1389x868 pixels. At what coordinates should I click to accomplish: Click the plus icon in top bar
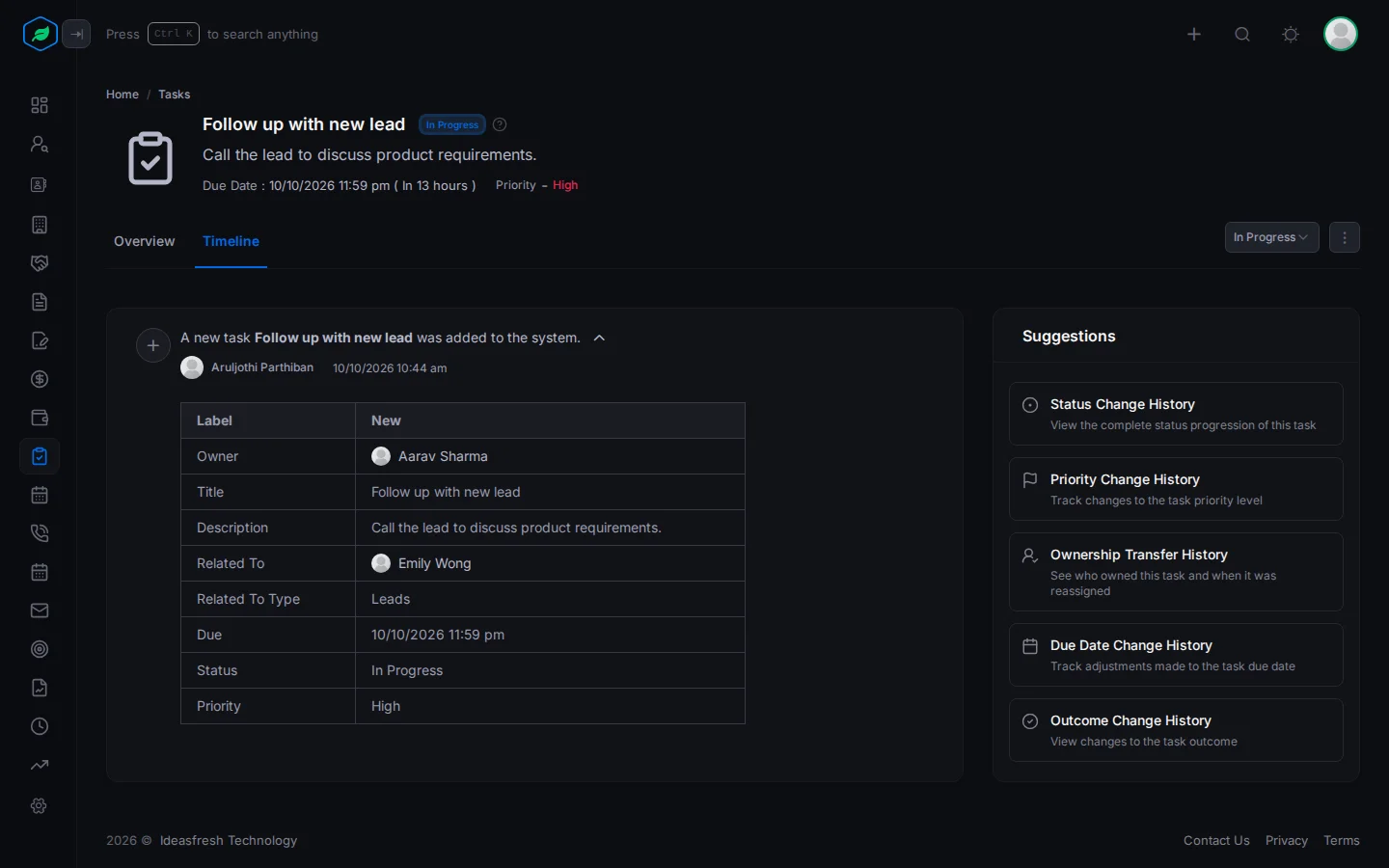coord(1194,34)
